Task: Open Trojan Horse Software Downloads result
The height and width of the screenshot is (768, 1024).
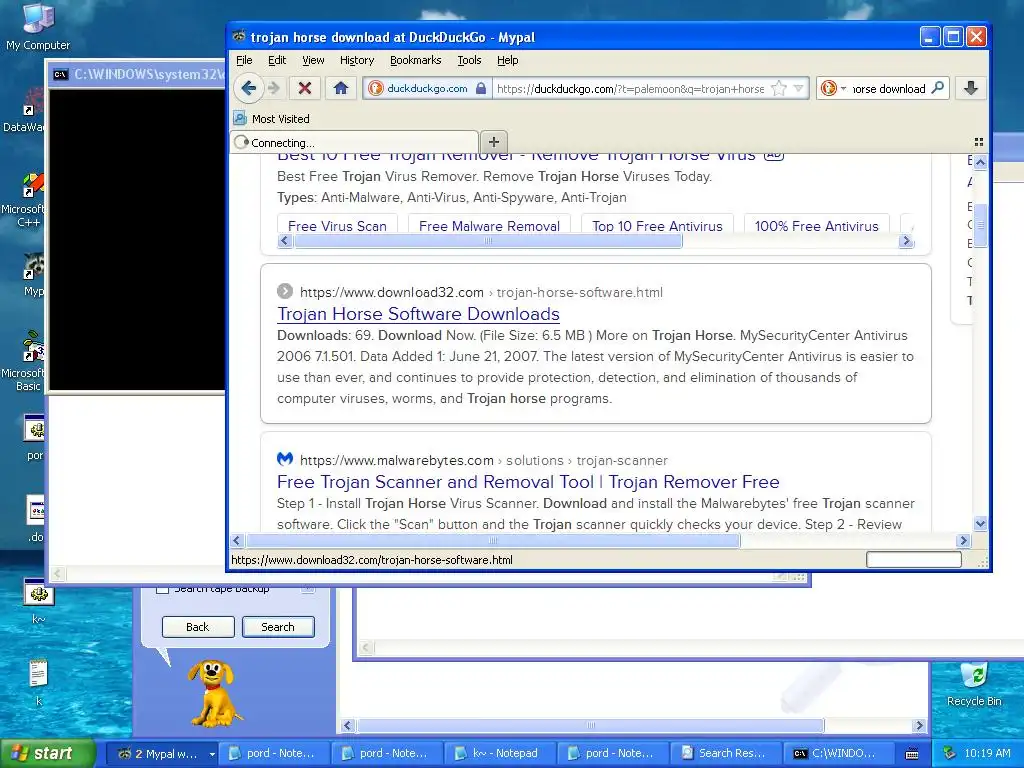Action: click(x=418, y=314)
